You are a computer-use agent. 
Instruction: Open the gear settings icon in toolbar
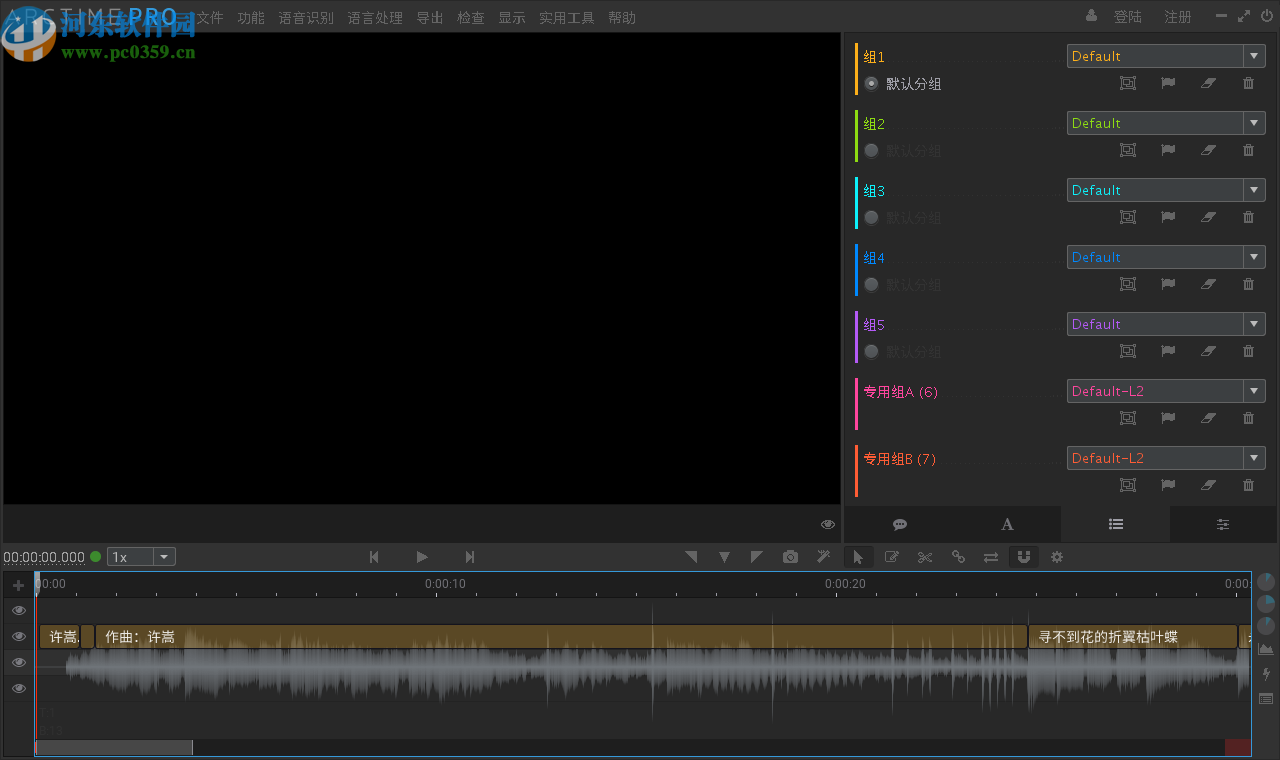[x=1056, y=557]
